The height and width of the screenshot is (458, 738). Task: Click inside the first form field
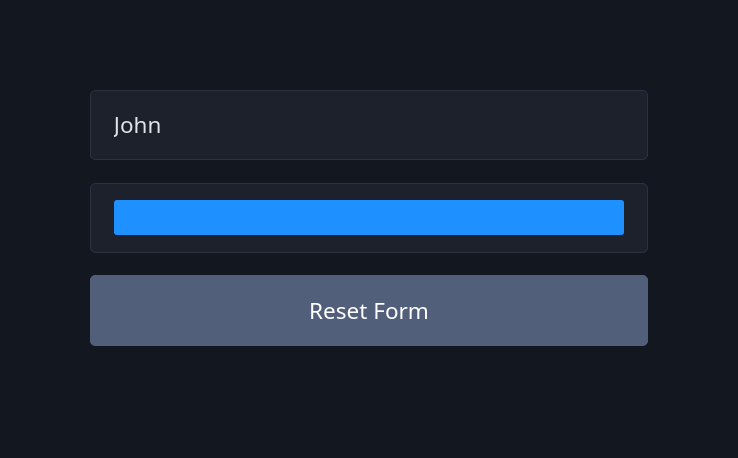[368, 125]
